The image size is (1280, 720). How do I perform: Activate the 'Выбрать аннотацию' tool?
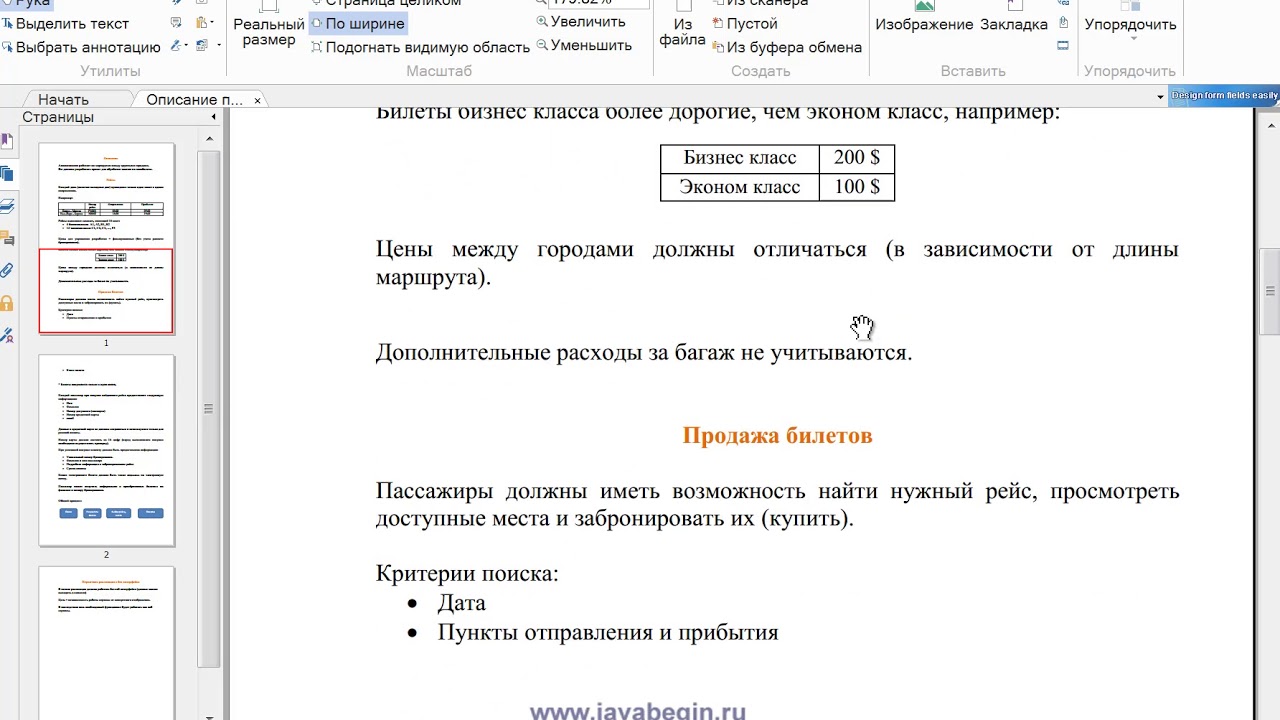click(81, 47)
